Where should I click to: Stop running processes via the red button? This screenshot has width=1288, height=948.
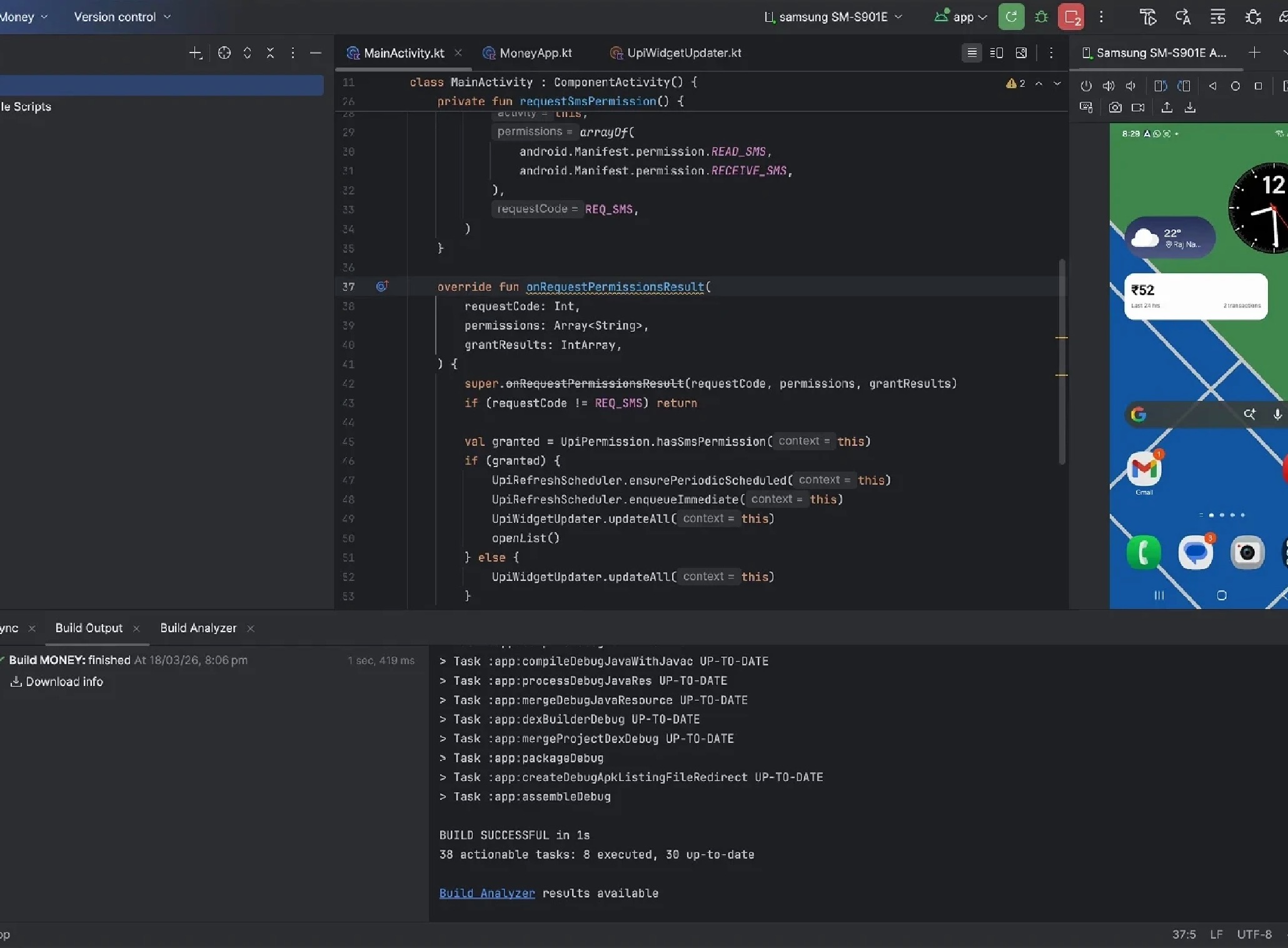1071,17
